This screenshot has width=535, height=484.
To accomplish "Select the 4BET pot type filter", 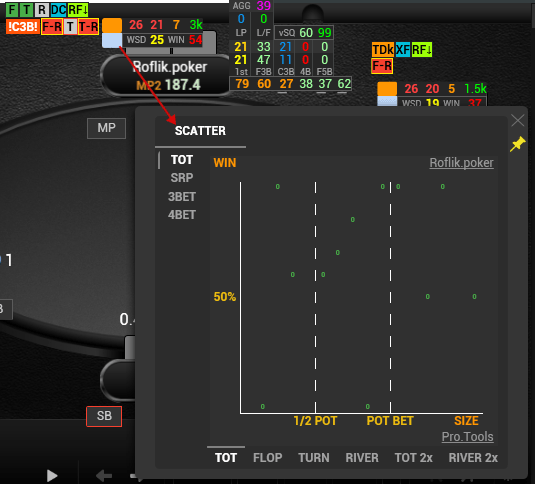I will pyautogui.click(x=182, y=215).
